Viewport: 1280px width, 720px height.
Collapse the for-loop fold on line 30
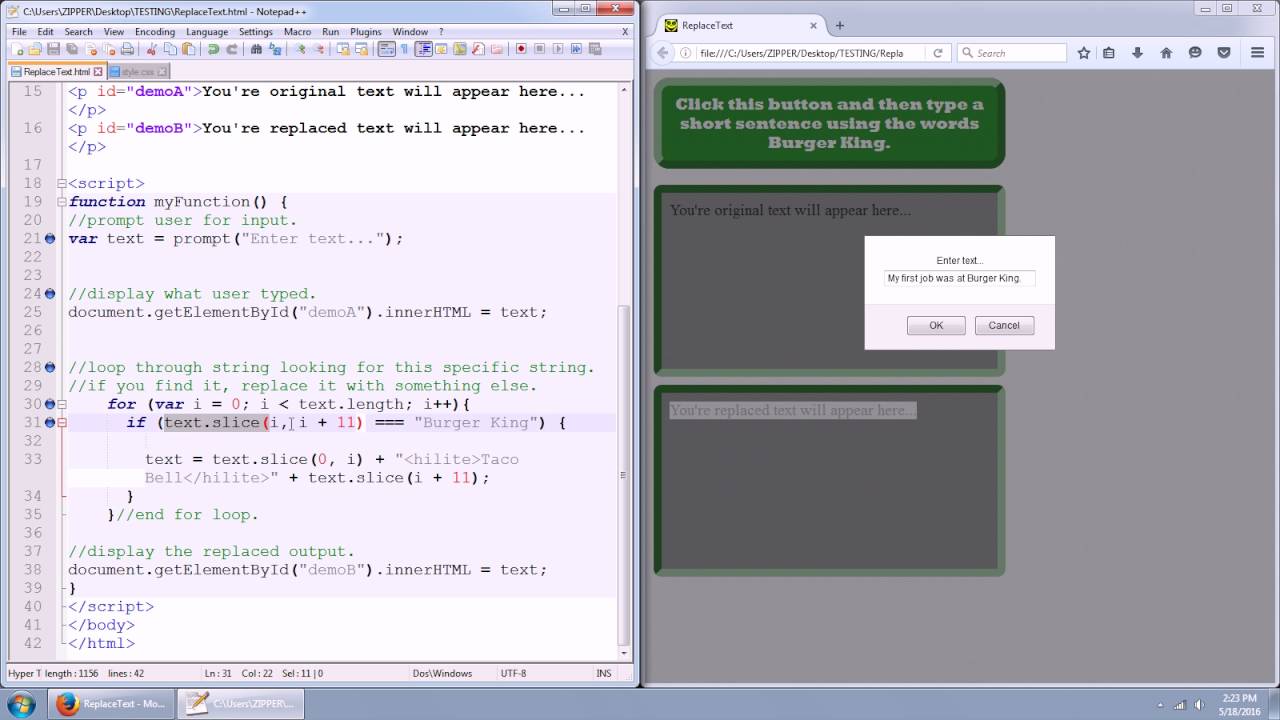(x=62, y=404)
